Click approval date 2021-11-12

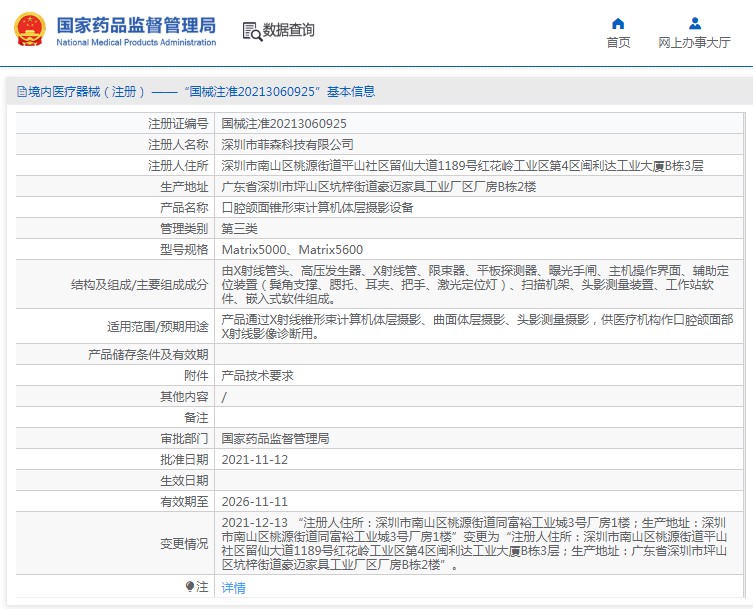tap(255, 460)
